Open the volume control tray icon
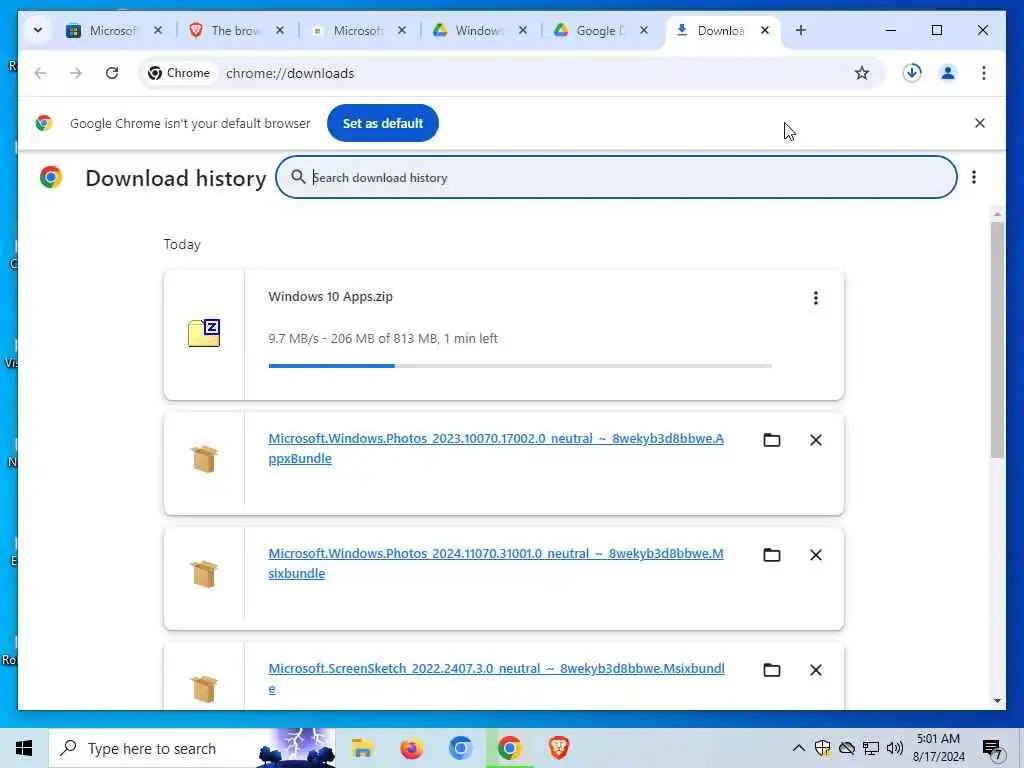 click(895, 748)
